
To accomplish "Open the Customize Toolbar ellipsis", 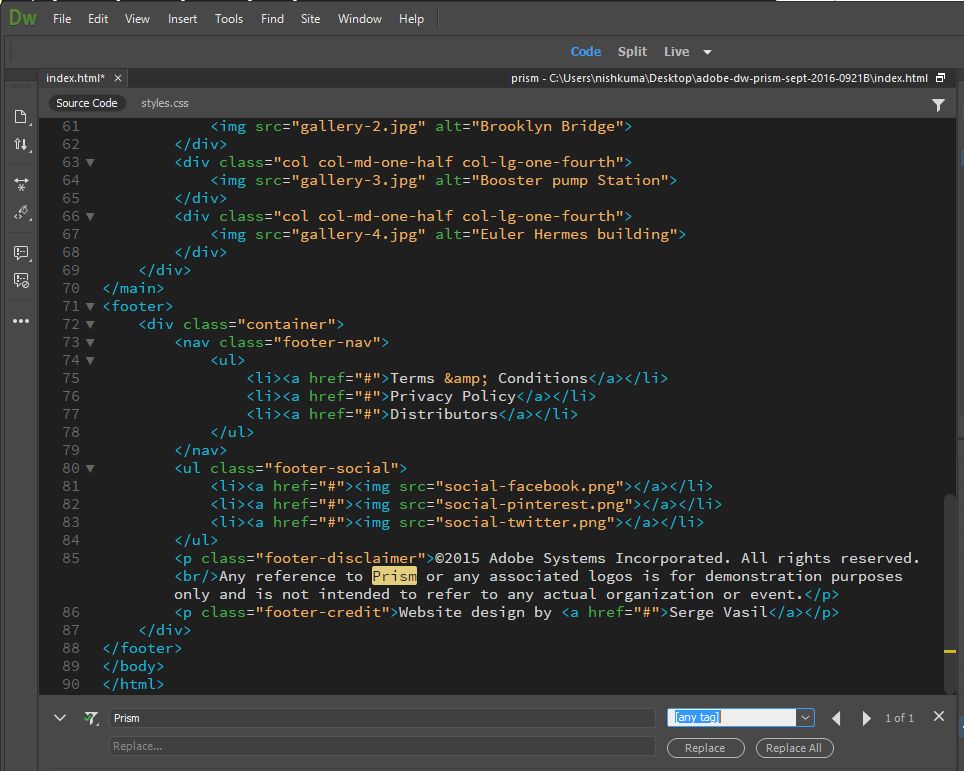I will (x=21, y=321).
